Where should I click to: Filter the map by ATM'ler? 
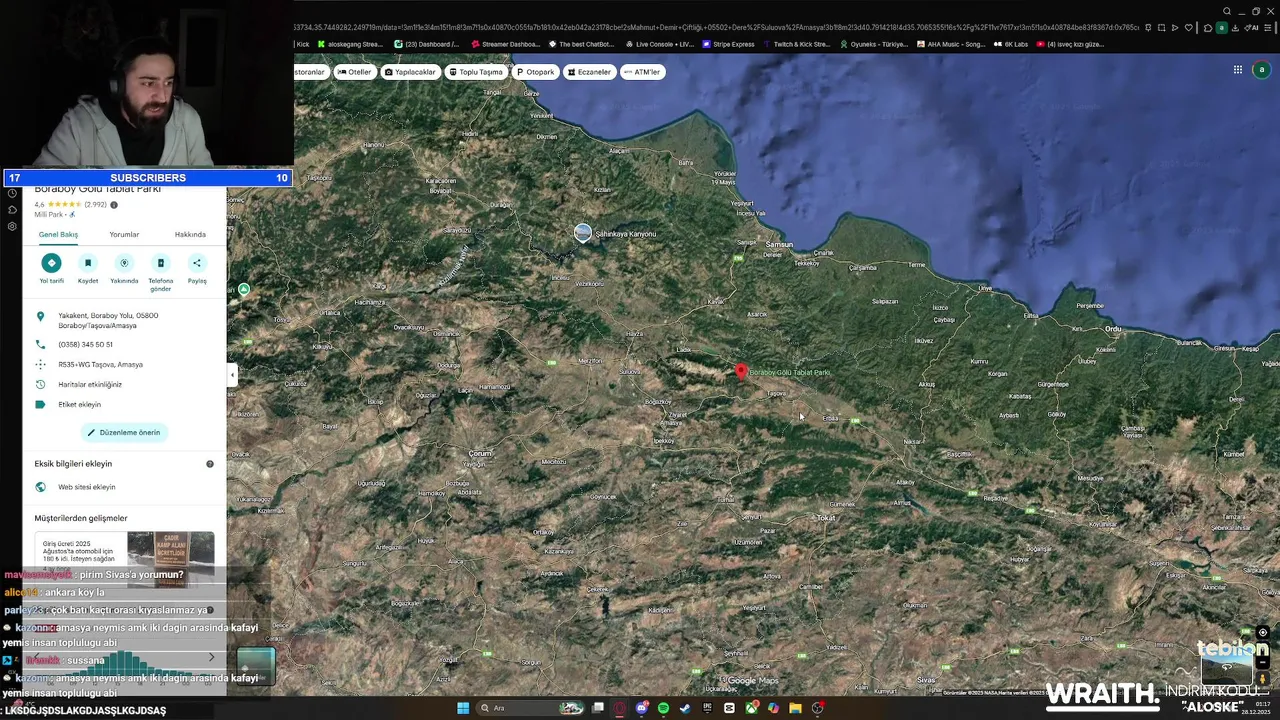tap(642, 72)
